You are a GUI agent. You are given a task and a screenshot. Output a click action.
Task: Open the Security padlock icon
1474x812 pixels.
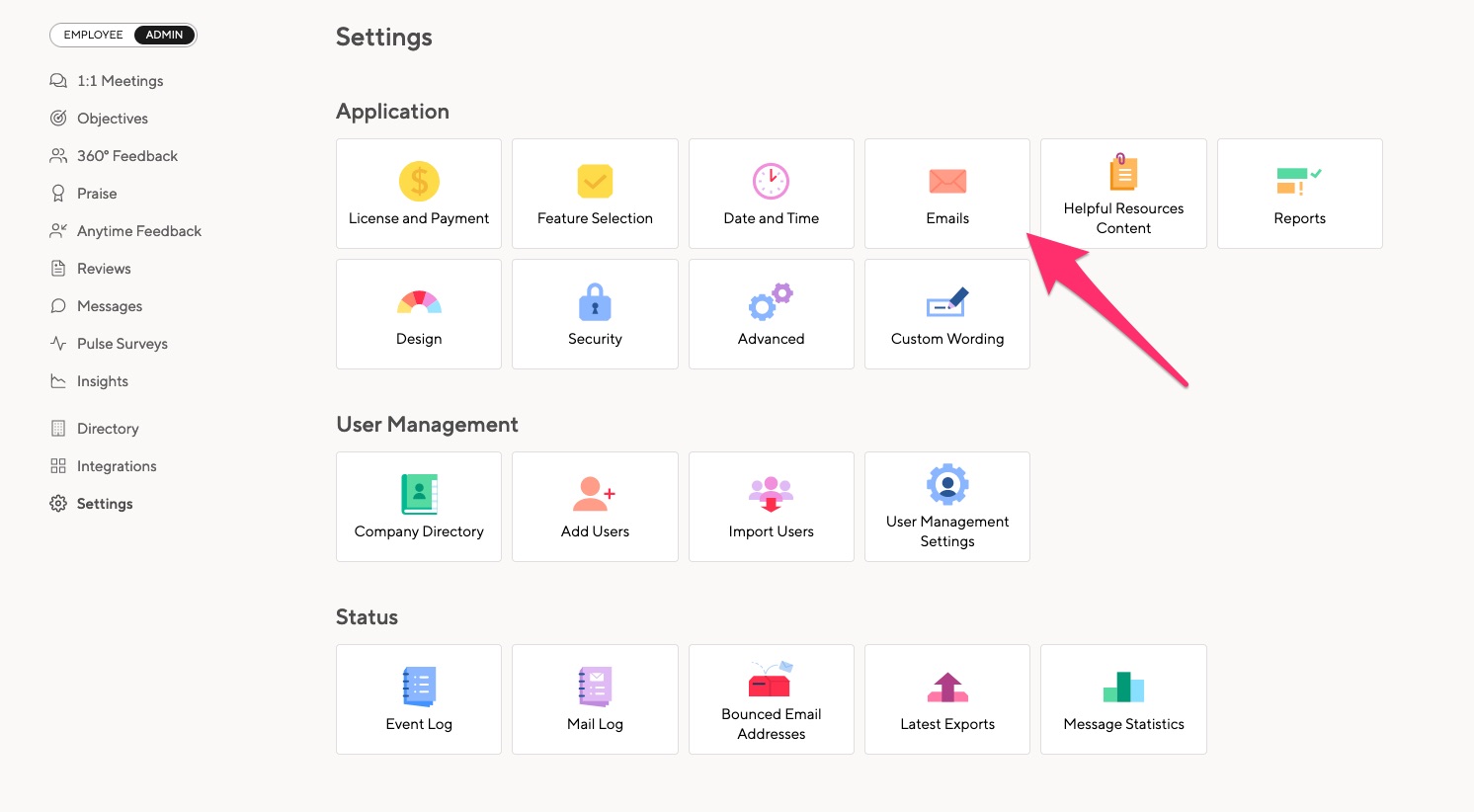point(594,302)
